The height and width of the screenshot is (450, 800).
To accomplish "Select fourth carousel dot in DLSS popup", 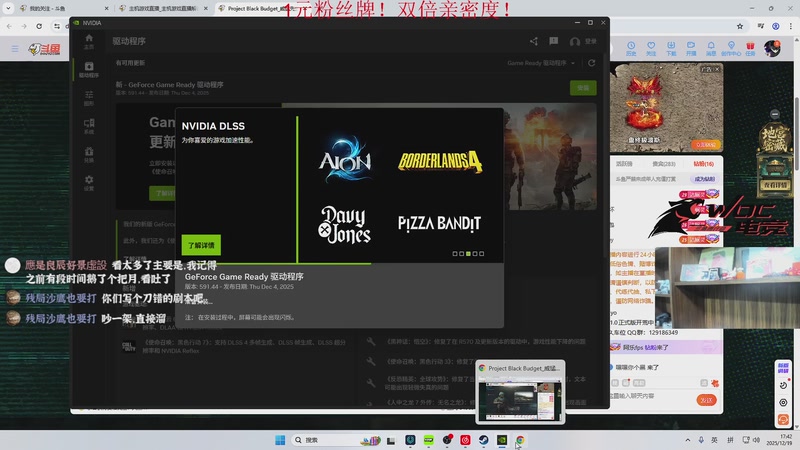I will (x=475, y=254).
